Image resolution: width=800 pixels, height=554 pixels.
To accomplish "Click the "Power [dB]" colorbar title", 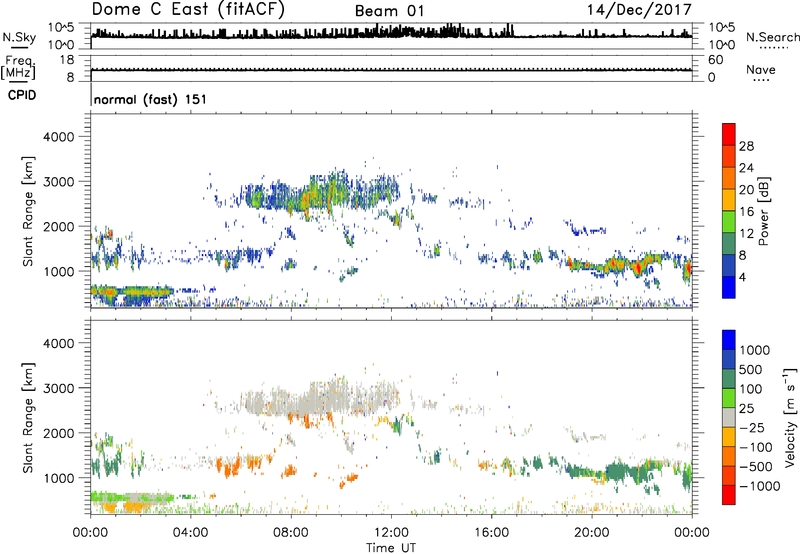I will pos(763,211).
